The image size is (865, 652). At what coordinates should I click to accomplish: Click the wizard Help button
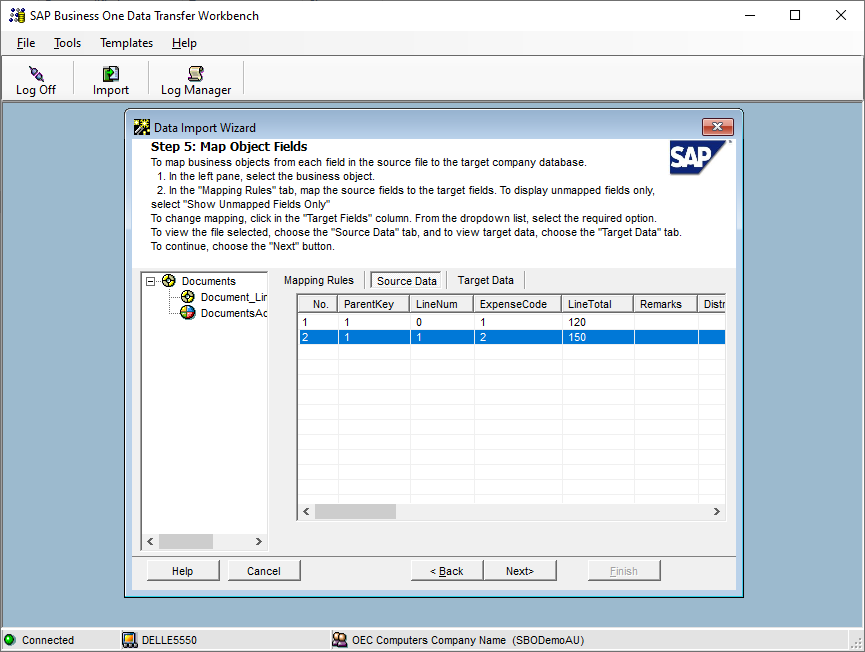pyautogui.click(x=183, y=571)
